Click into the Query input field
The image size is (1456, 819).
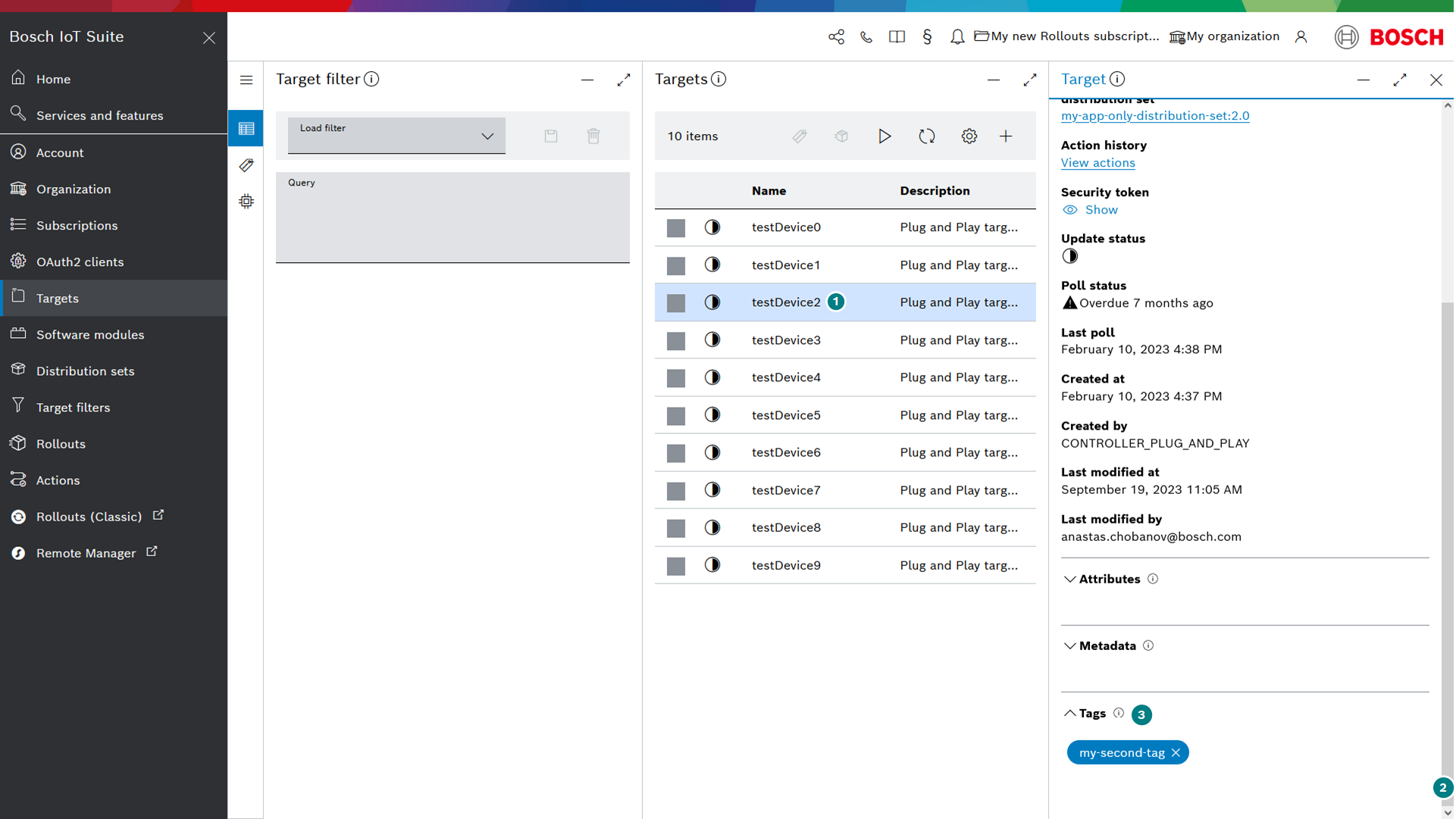pyautogui.click(x=452, y=217)
